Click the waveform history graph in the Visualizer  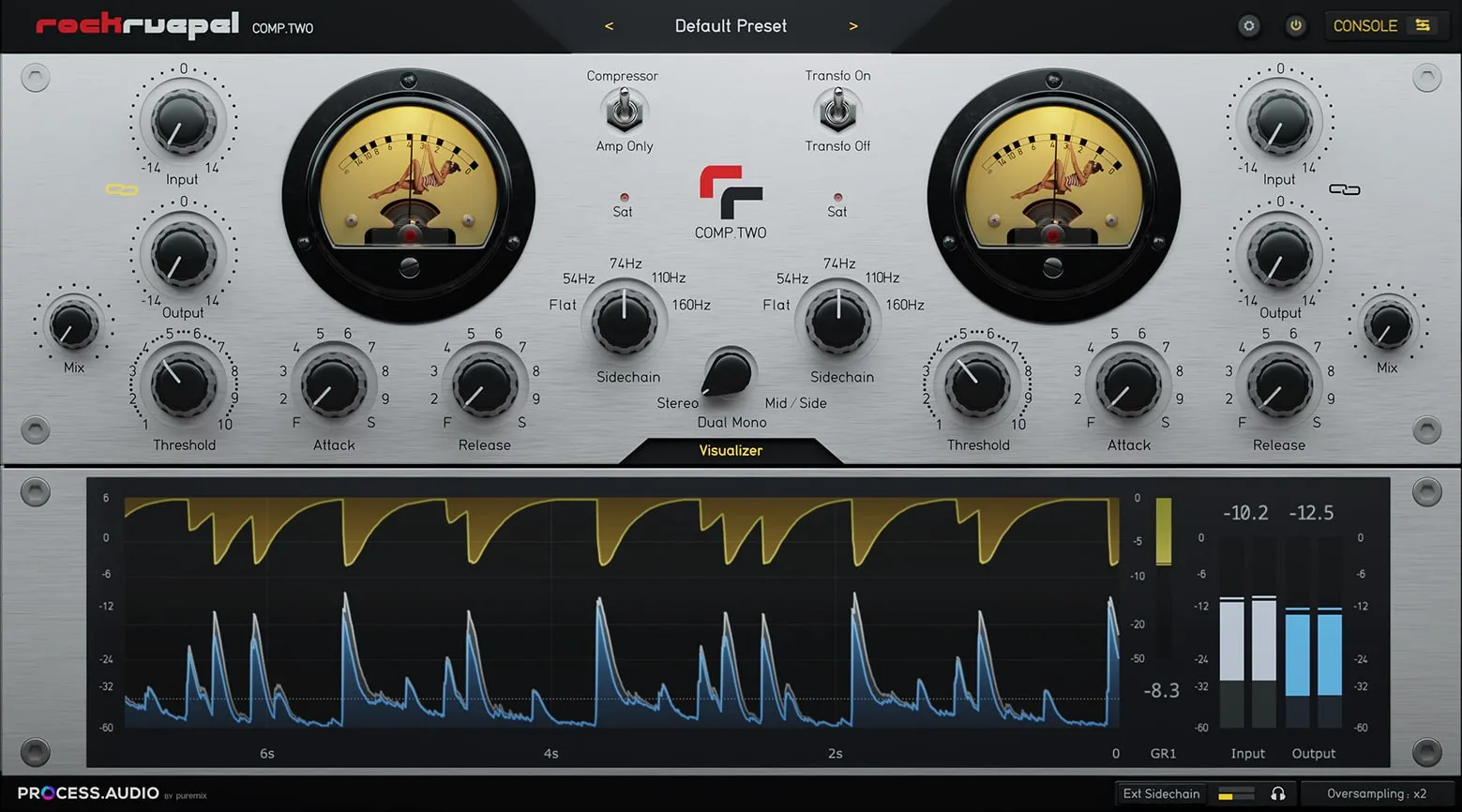coord(622,612)
